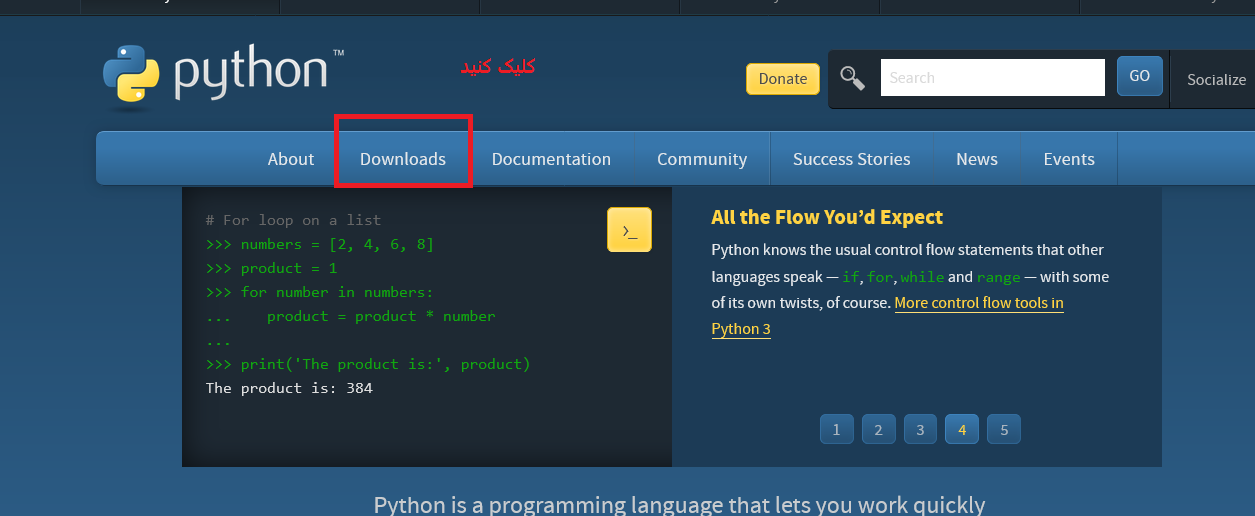This screenshot has height=516, width=1255.
Task: Open the Downloads menu
Action: pos(403,159)
